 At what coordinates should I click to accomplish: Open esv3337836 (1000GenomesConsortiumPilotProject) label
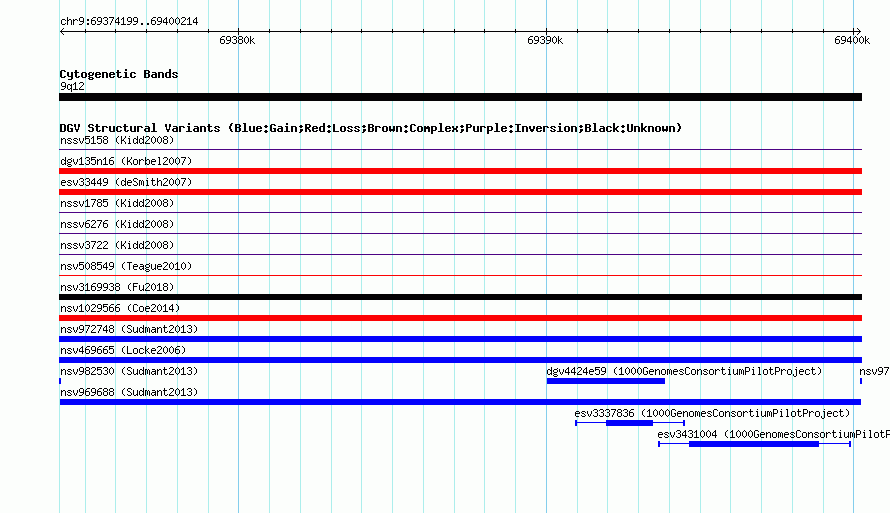pyautogui.click(x=712, y=413)
